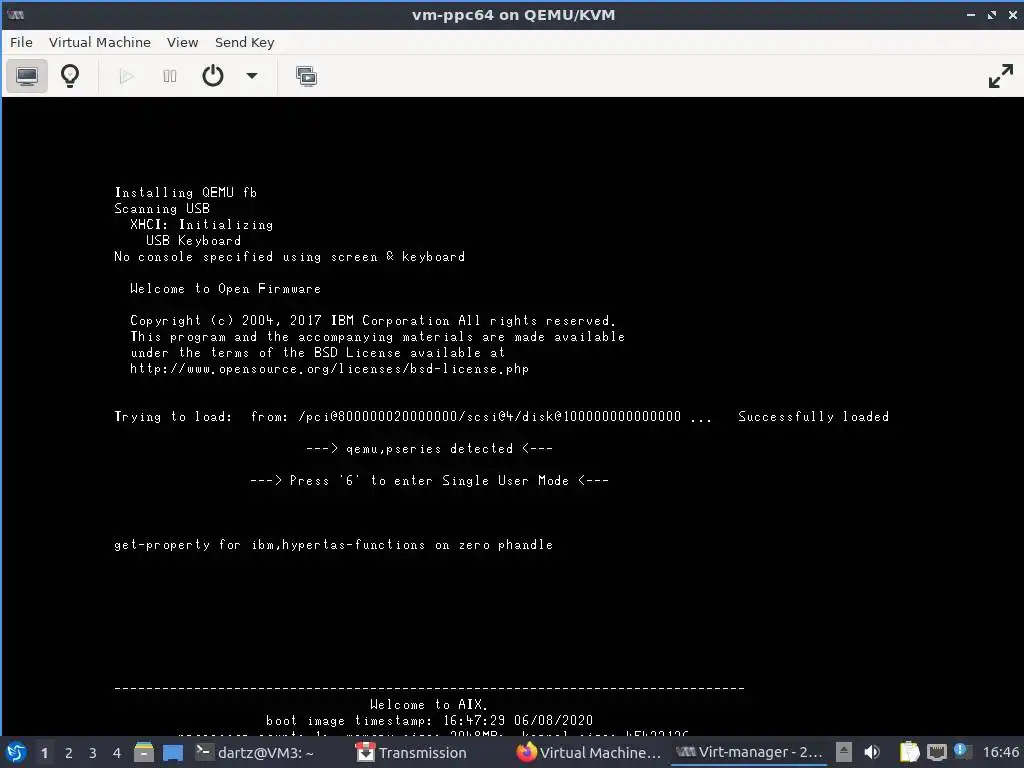The height and width of the screenshot is (768, 1024).
Task: Open the View menu
Action: click(x=182, y=42)
